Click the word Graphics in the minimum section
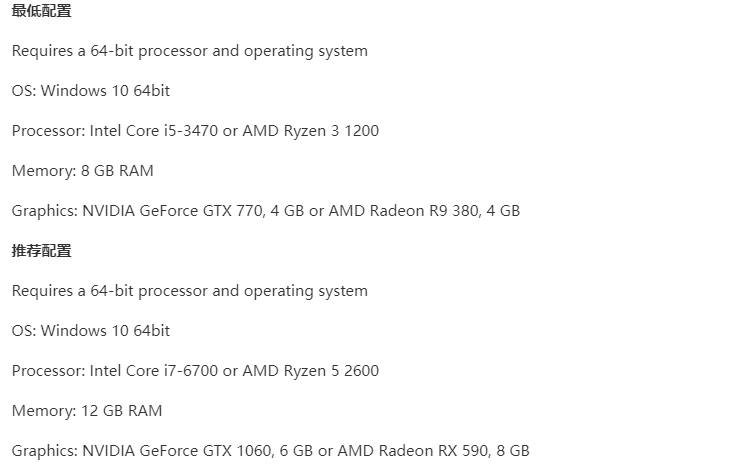The width and height of the screenshot is (736, 474). pos(43,211)
